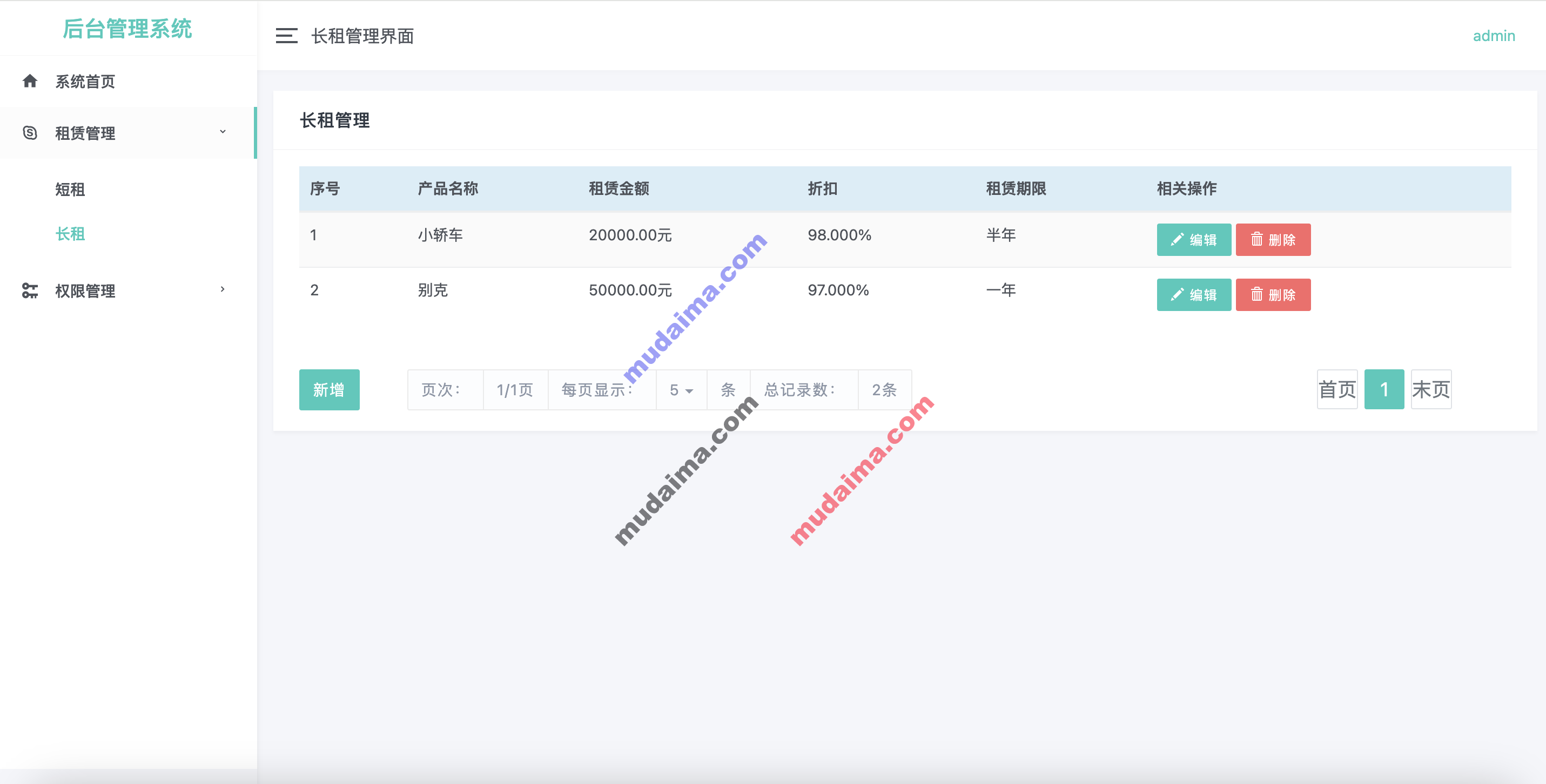Click the home icon beside 系统首页
The image size is (1546, 784).
click(30, 81)
